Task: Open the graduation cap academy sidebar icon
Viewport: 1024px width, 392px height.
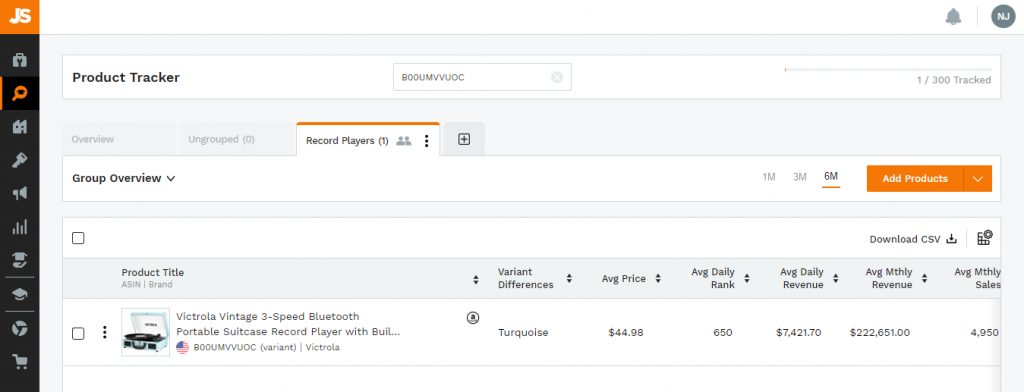Action: pos(20,295)
